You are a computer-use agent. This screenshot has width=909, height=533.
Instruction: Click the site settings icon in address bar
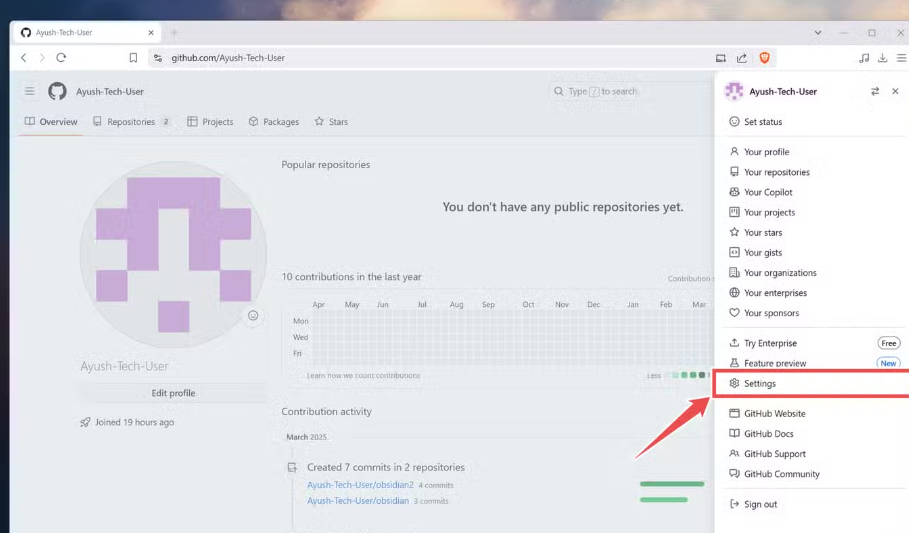[158, 57]
